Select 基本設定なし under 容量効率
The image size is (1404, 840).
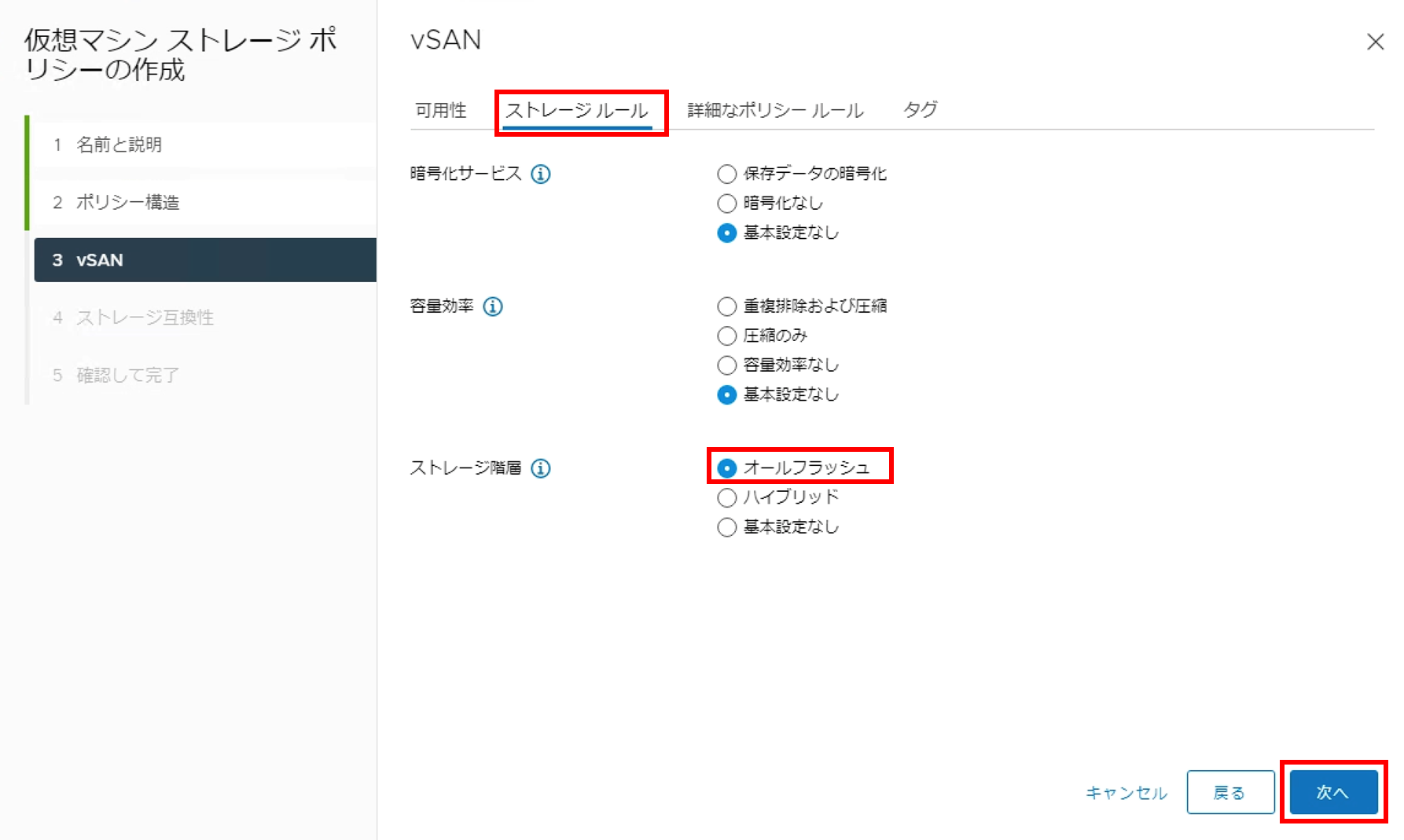point(727,394)
